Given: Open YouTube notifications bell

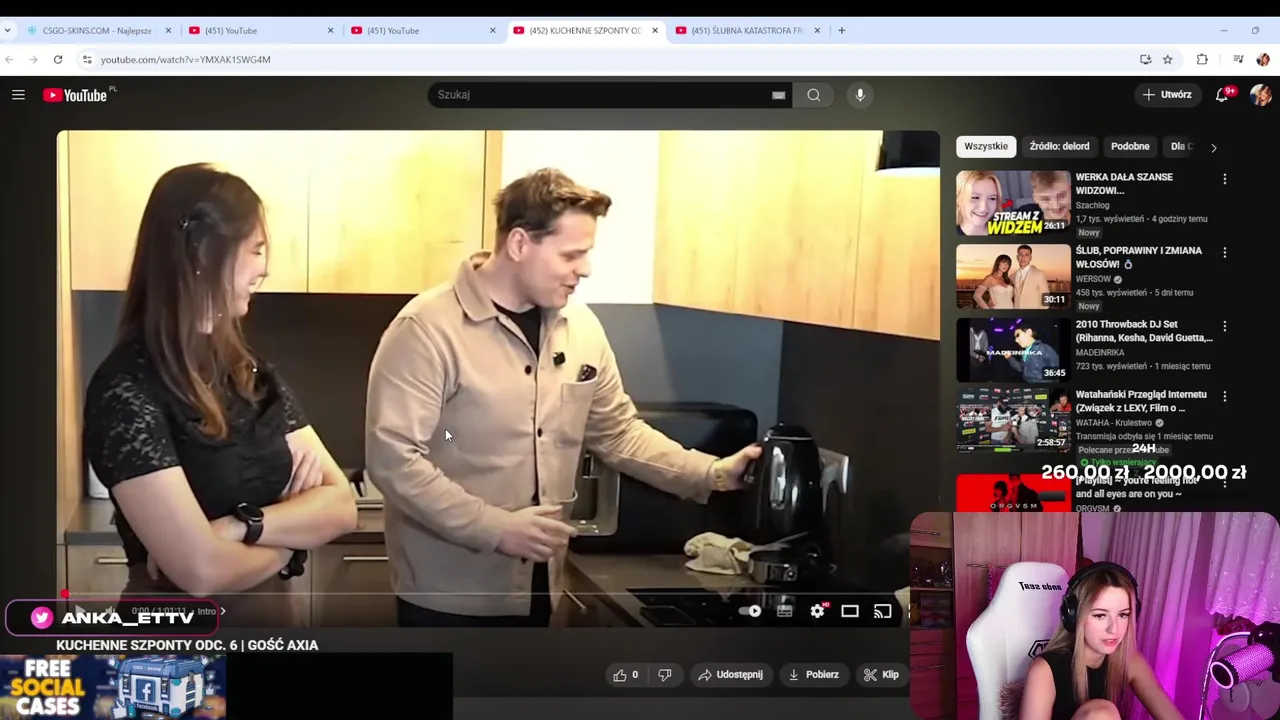Looking at the screenshot, I should click(x=1222, y=95).
